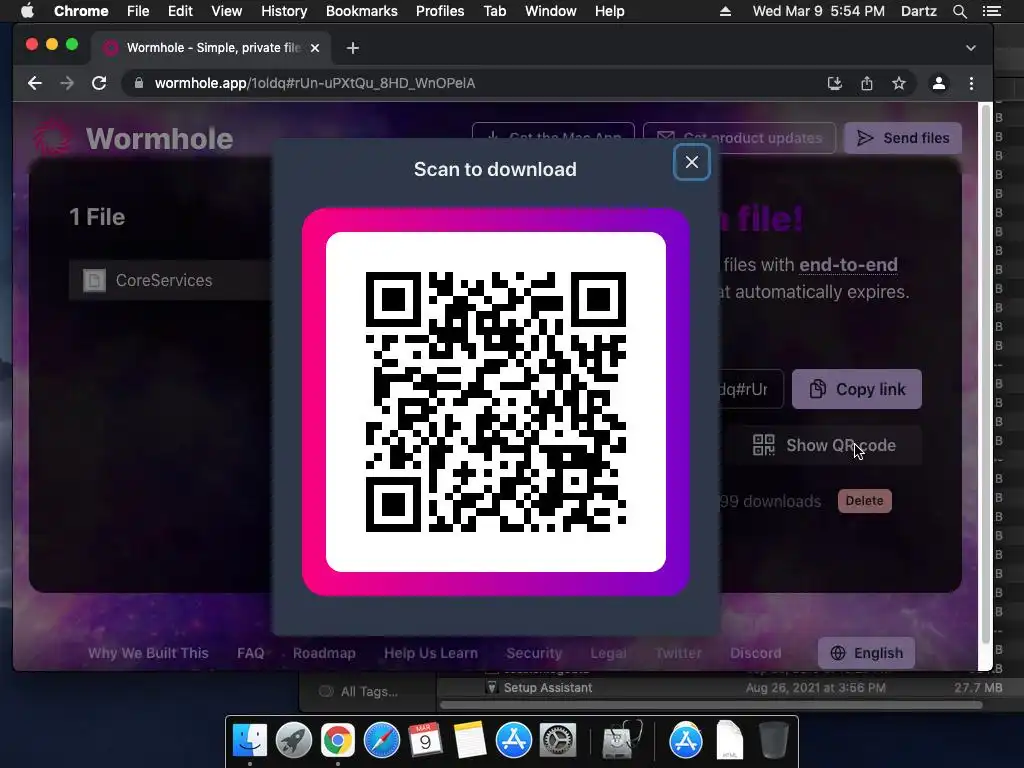Open Chrome three-dot menu
The width and height of the screenshot is (1024, 768).
point(971,83)
